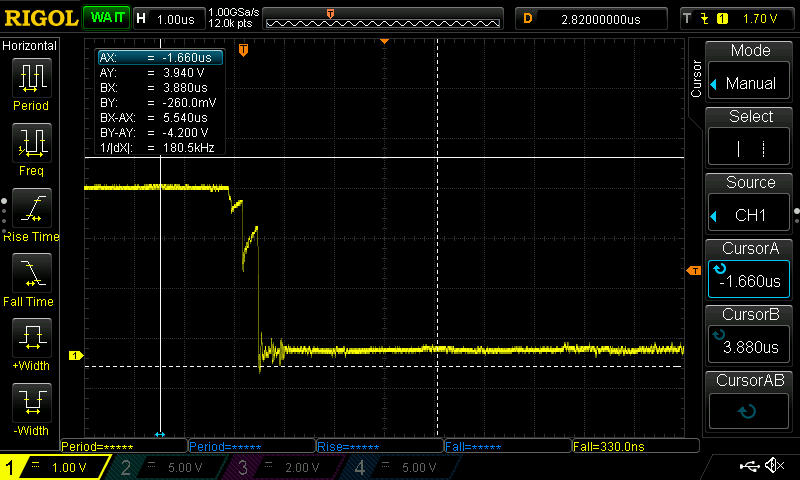Open the cursor Mode Manual menu
The width and height of the screenshot is (800, 480).
point(750,72)
